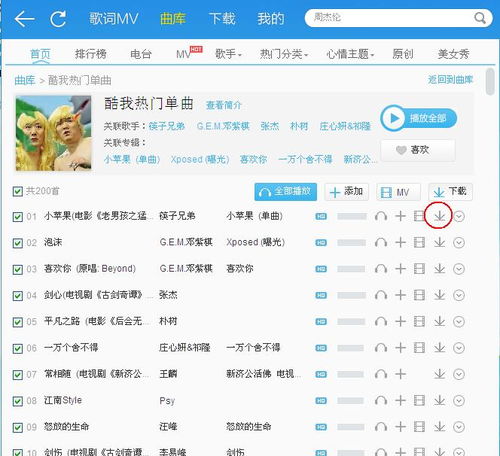This screenshot has width=500, height=456.
Task: Add song 03 喜欢你 using plus icon
Action: [400, 269]
